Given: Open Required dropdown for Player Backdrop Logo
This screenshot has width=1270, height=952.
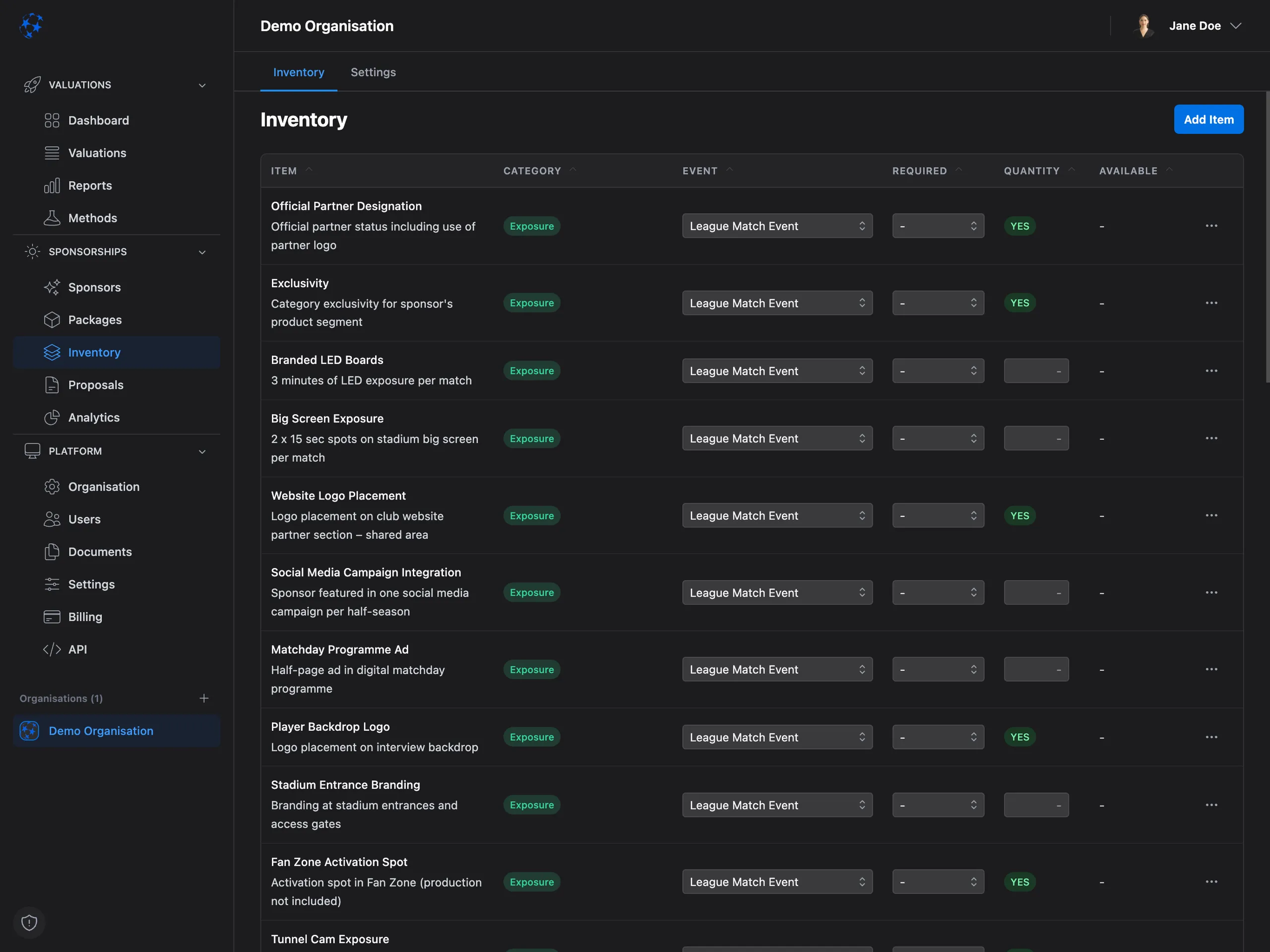Looking at the screenshot, I should click(938, 737).
